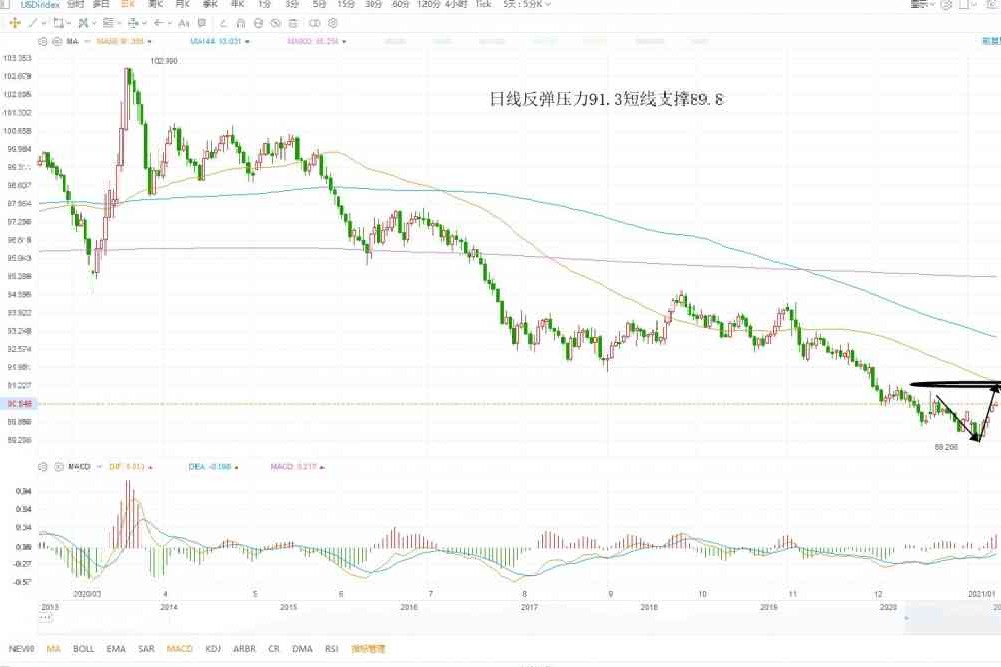Open the MA144 dropdown arrow
The height and width of the screenshot is (667, 1001).
247,42
